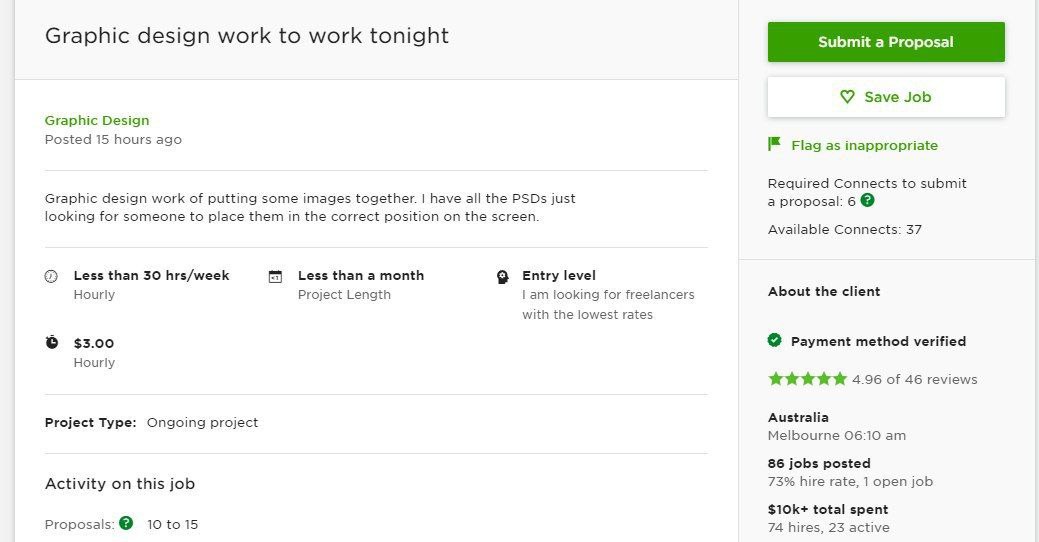
Task: Open the Graphic Design category link
Action: tap(97, 121)
